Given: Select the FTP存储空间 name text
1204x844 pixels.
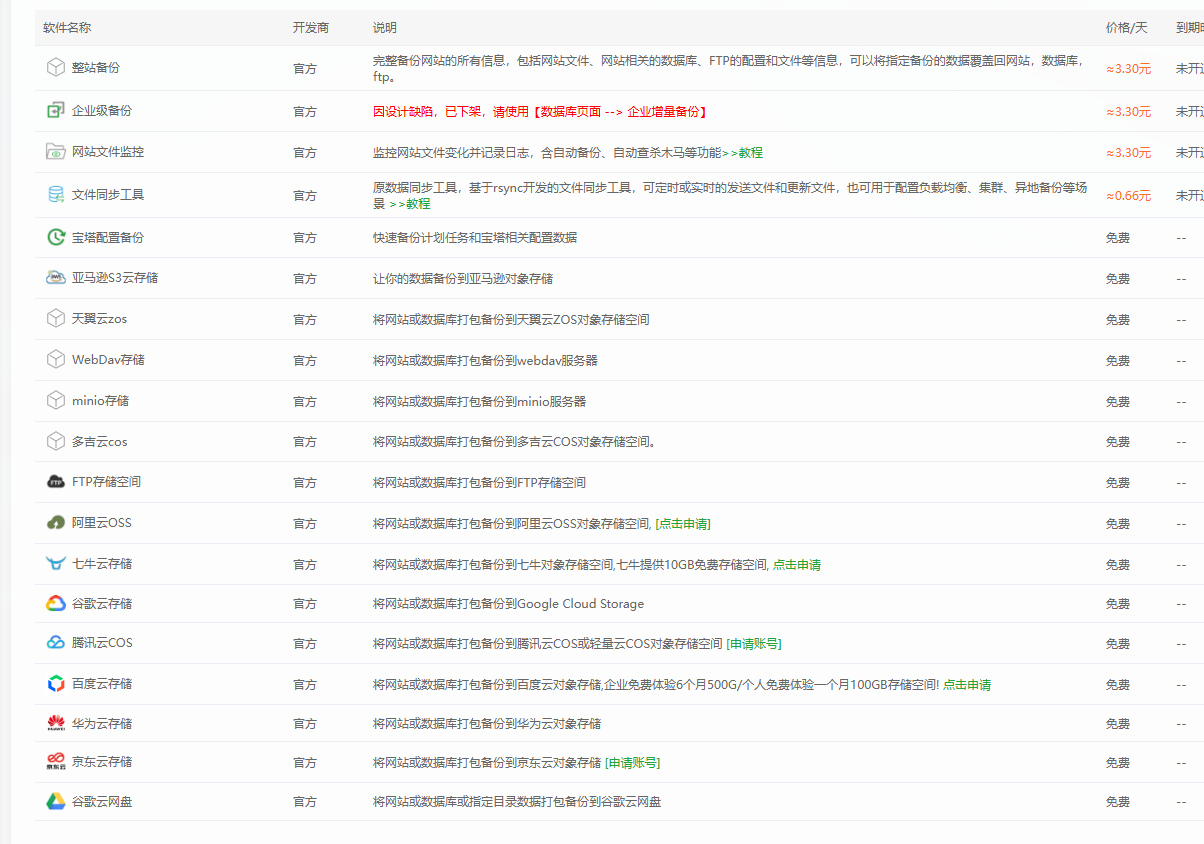Looking at the screenshot, I should pos(107,482).
